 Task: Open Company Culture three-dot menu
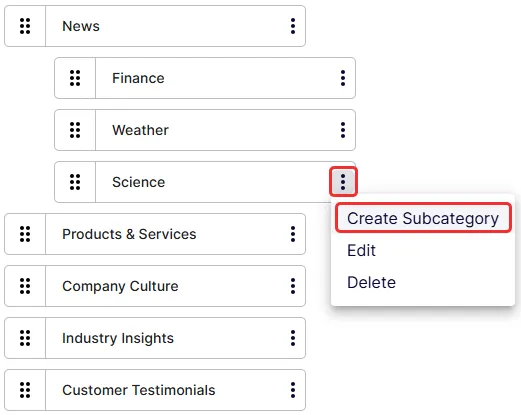(x=293, y=286)
